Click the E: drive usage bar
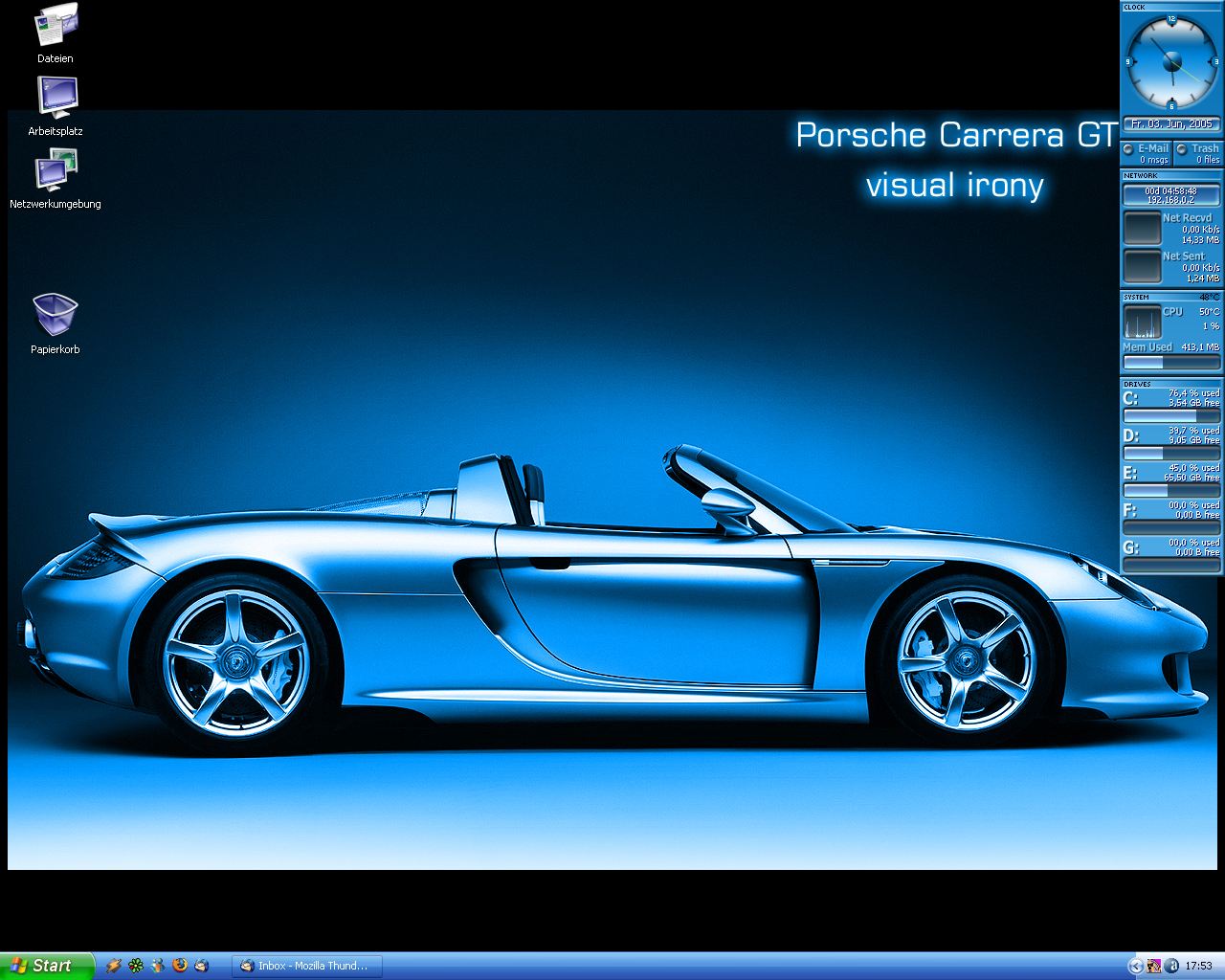Viewport: 1225px width, 980px height. [1171, 491]
